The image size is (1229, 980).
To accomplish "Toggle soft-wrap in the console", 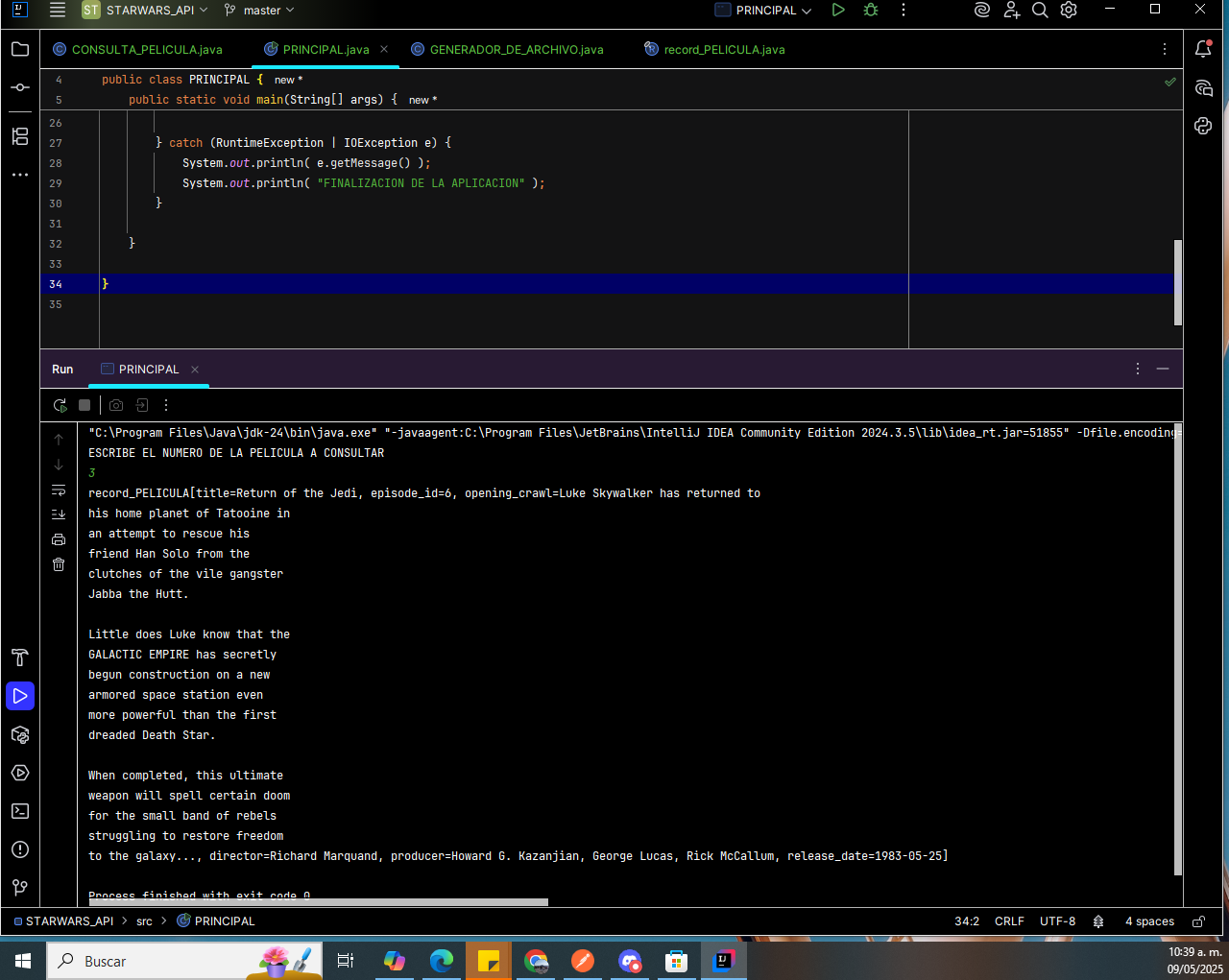I will pos(59,490).
